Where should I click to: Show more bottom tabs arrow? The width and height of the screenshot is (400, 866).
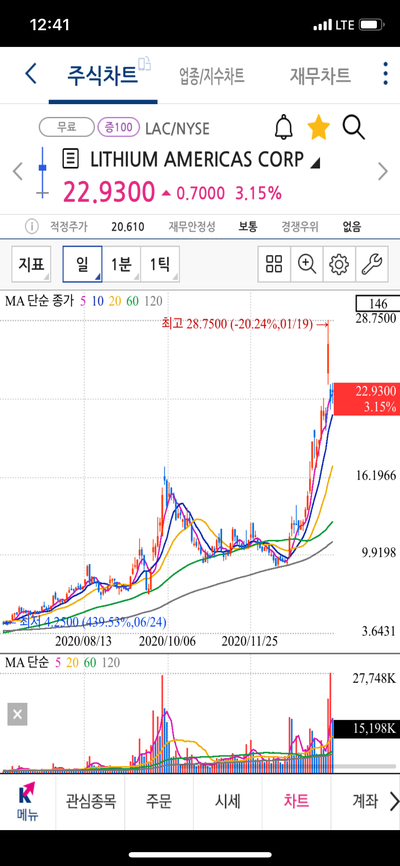(x=393, y=801)
